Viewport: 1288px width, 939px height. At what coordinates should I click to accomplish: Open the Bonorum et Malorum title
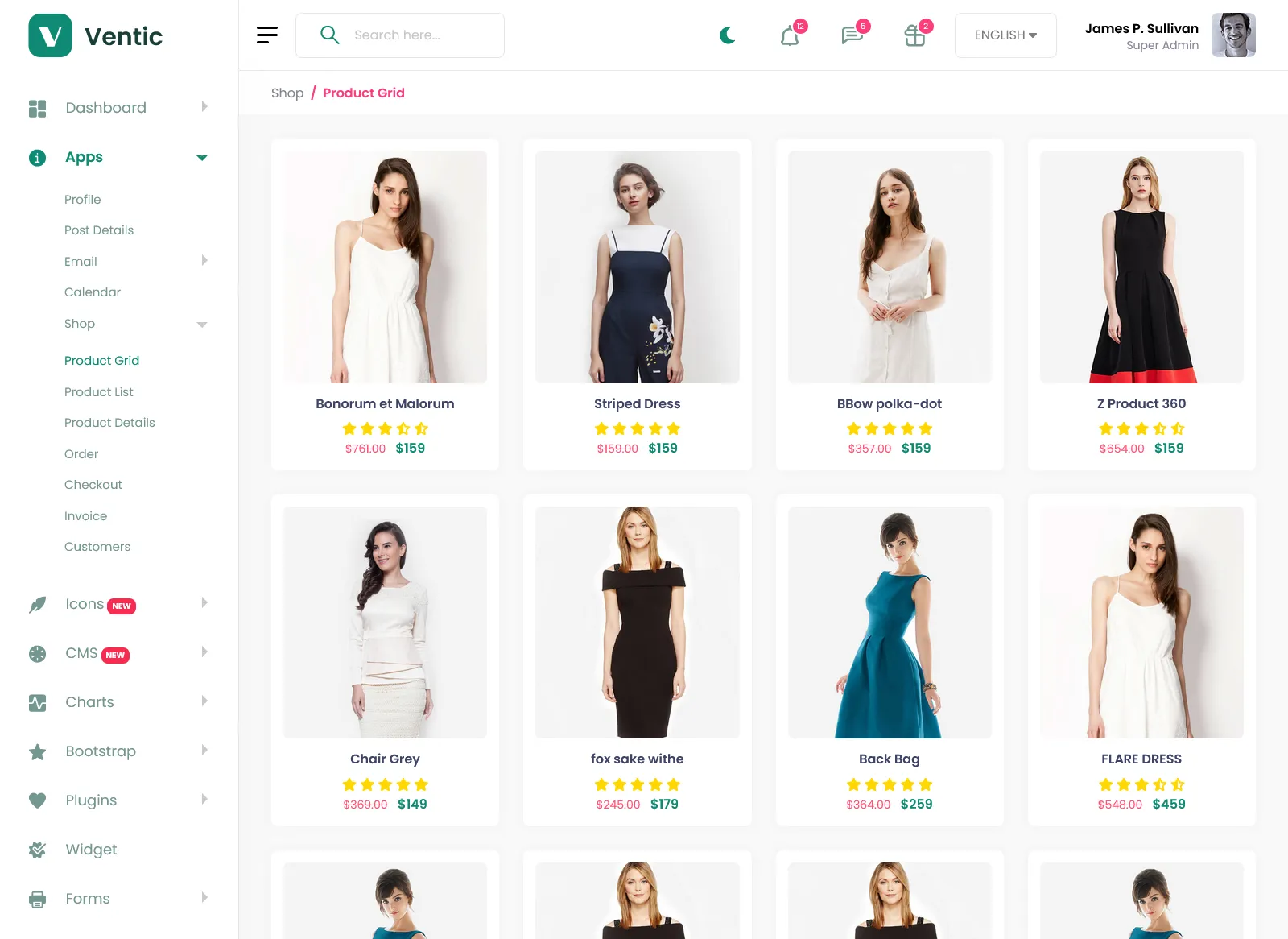pyautogui.click(x=385, y=404)
